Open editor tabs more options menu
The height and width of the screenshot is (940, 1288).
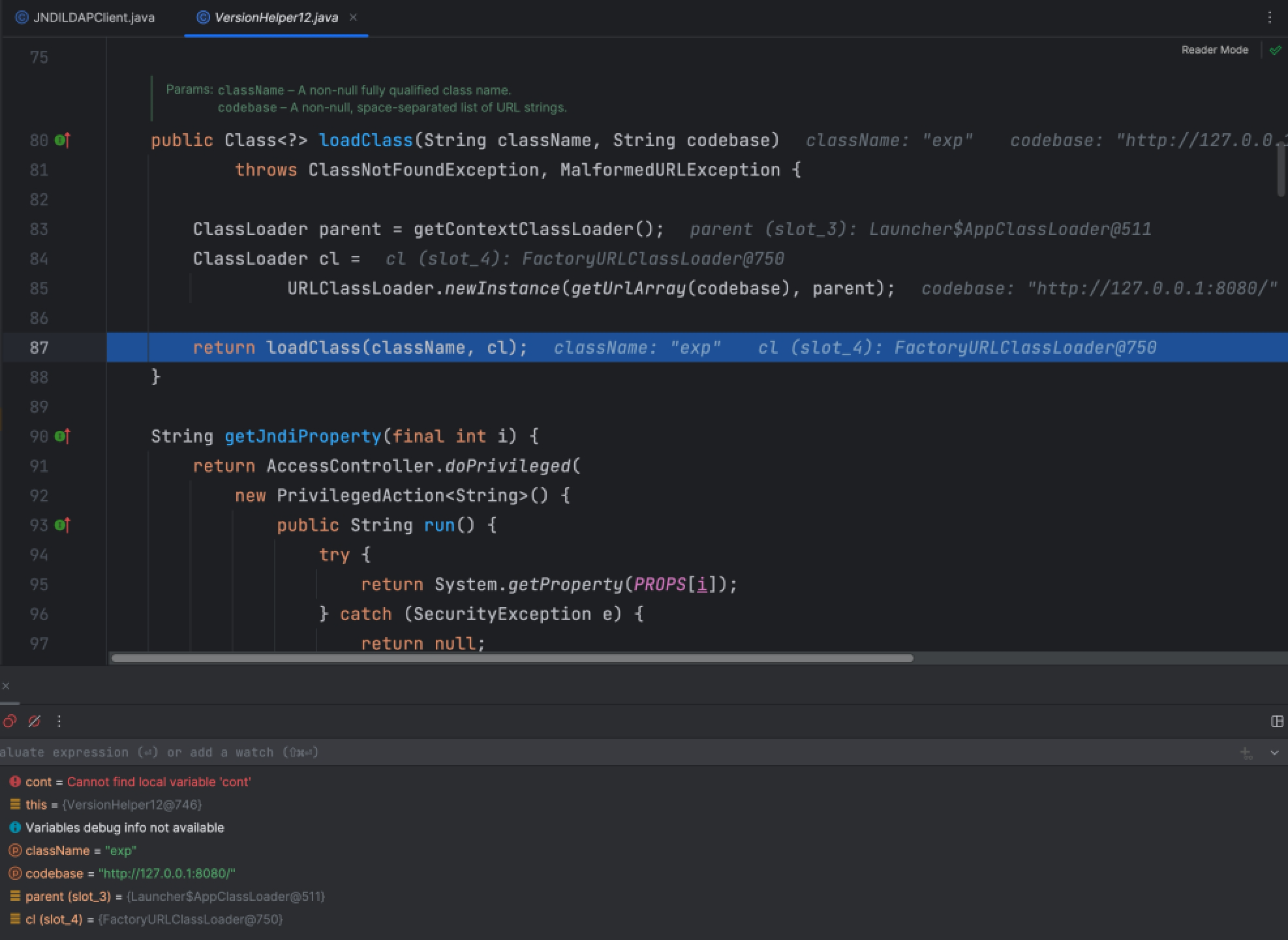[1270, 18]
